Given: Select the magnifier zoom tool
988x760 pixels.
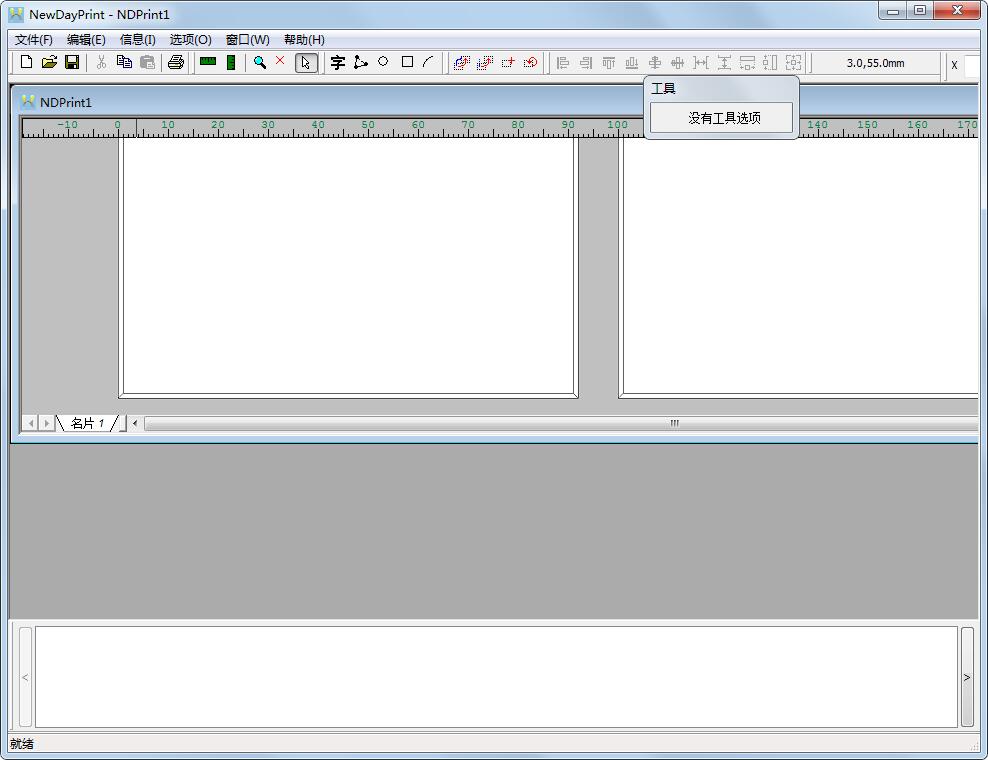Looking at the screenshot, I should (x=260, y=62).
